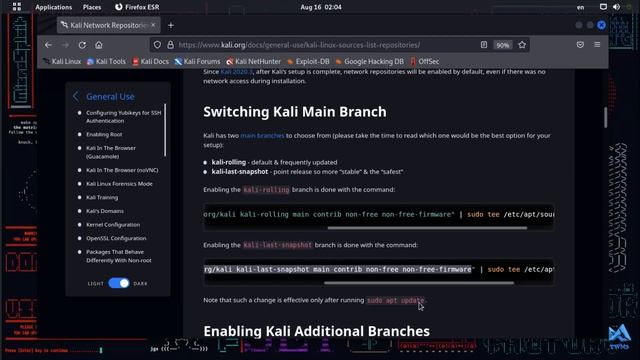Open Kali In The Browser (Guacamole)
This screenshot has height=360, width=640.
point(111,152)
